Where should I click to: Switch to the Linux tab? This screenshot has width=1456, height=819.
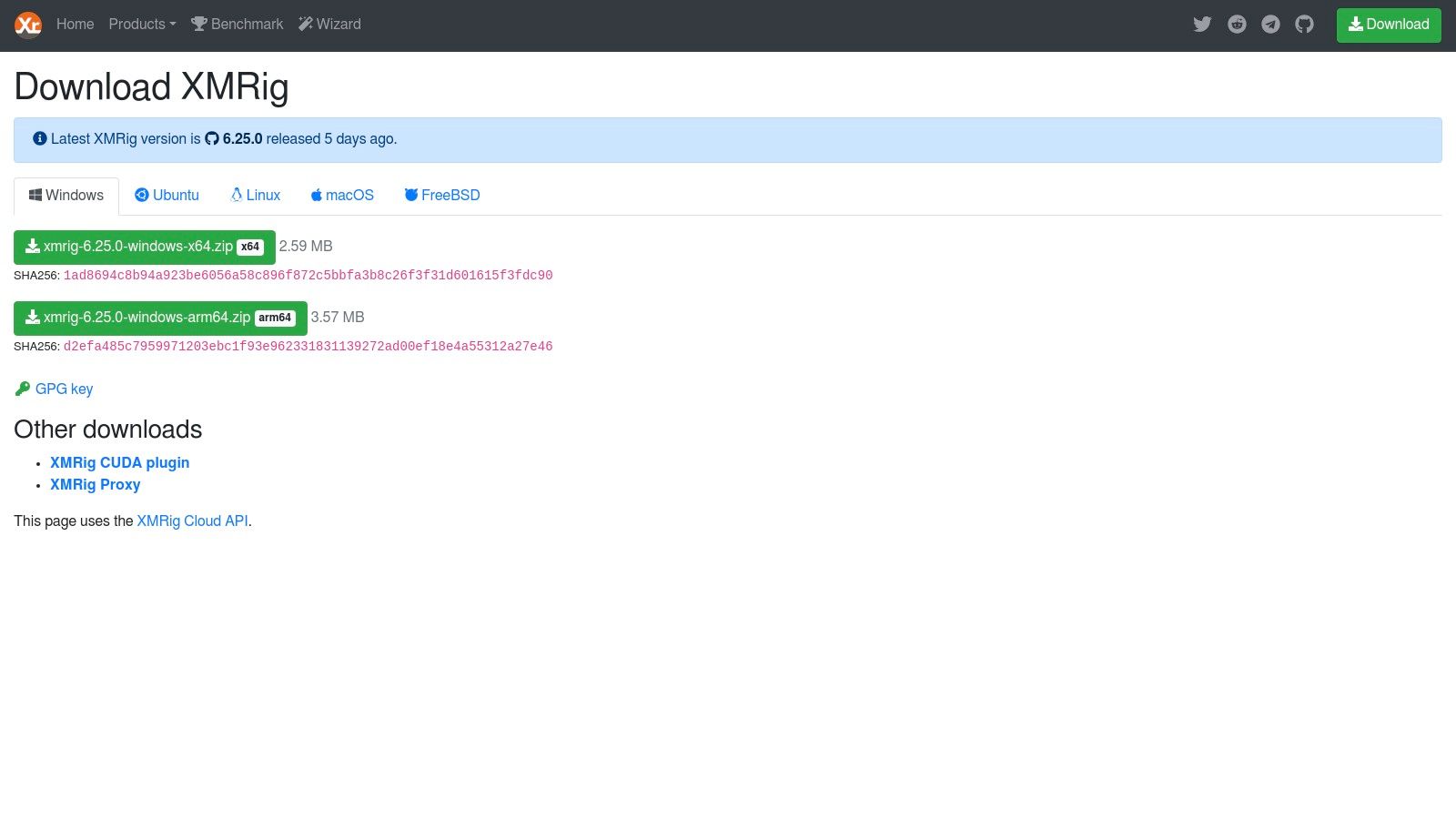tap(255, 195)
